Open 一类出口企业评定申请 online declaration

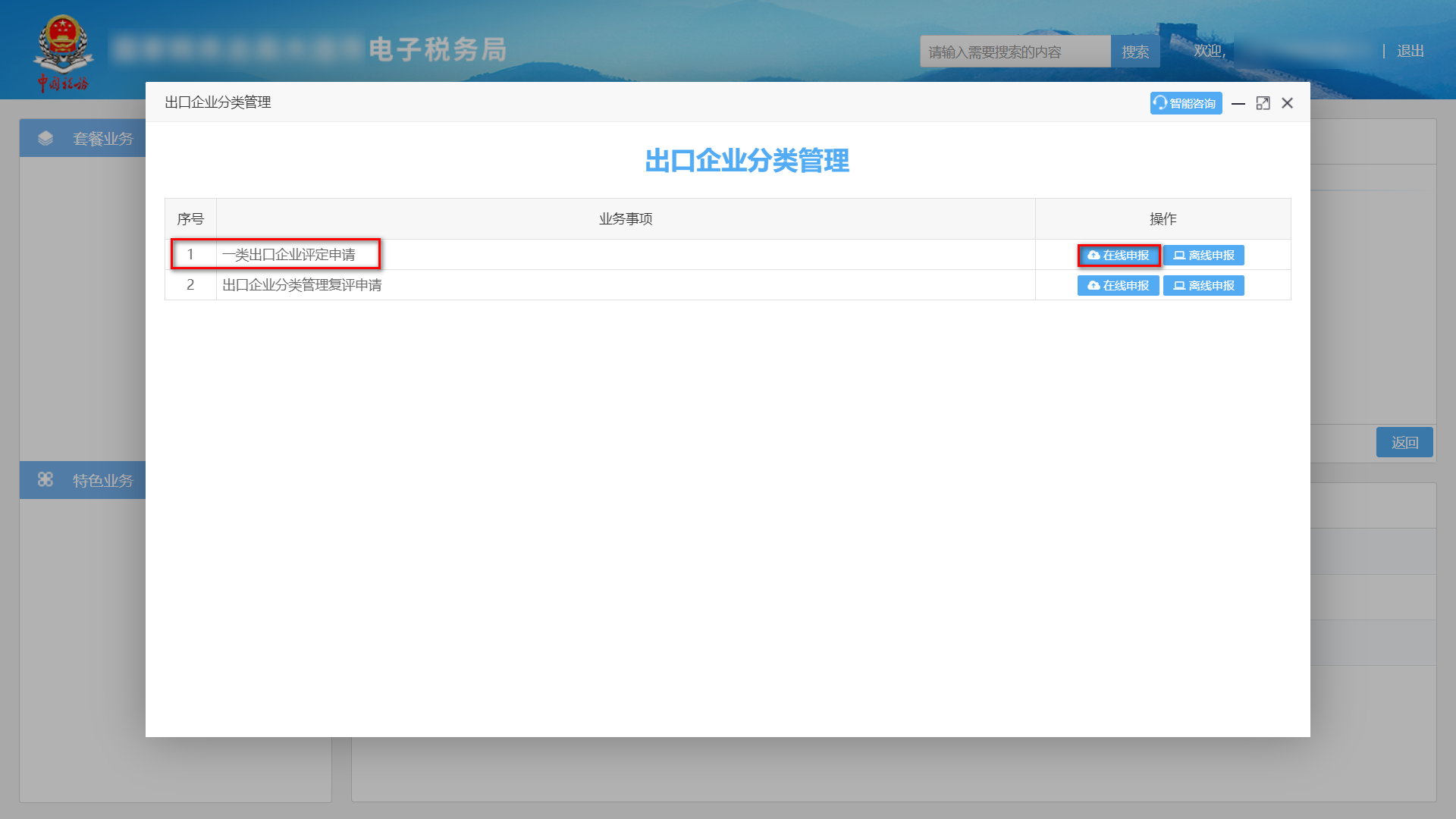(1118, 255)
